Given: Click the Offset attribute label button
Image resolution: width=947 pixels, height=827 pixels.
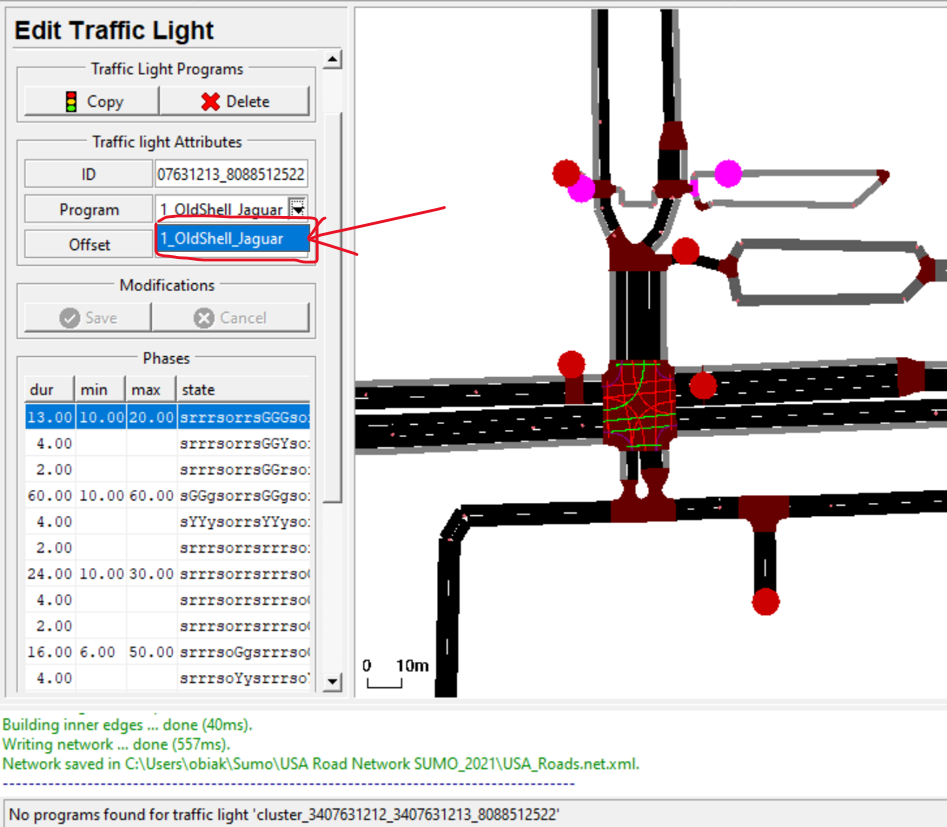Looking at the screenshot, I should [89, 244].
